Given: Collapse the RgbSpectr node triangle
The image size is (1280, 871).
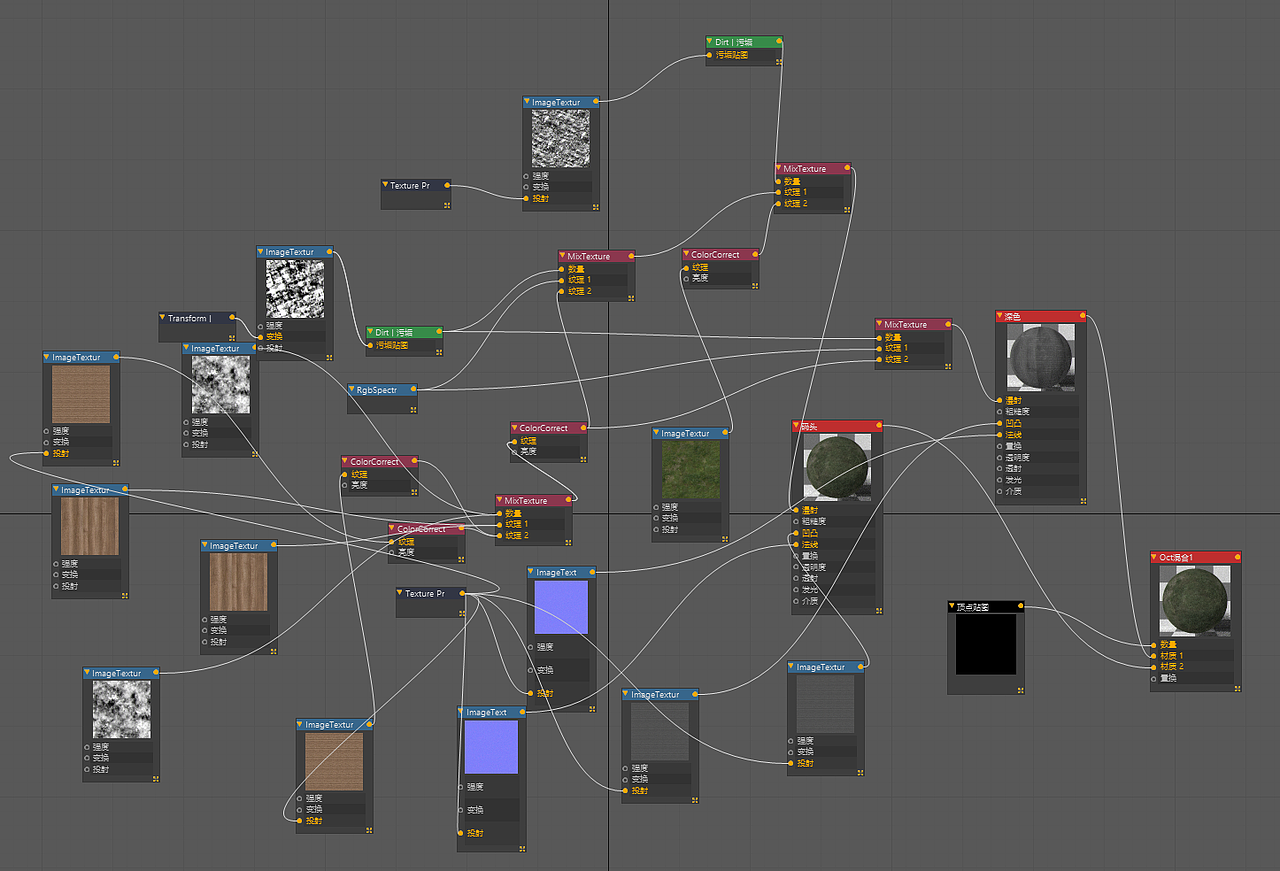Looking at the screenshot, I should coord(352,389).
